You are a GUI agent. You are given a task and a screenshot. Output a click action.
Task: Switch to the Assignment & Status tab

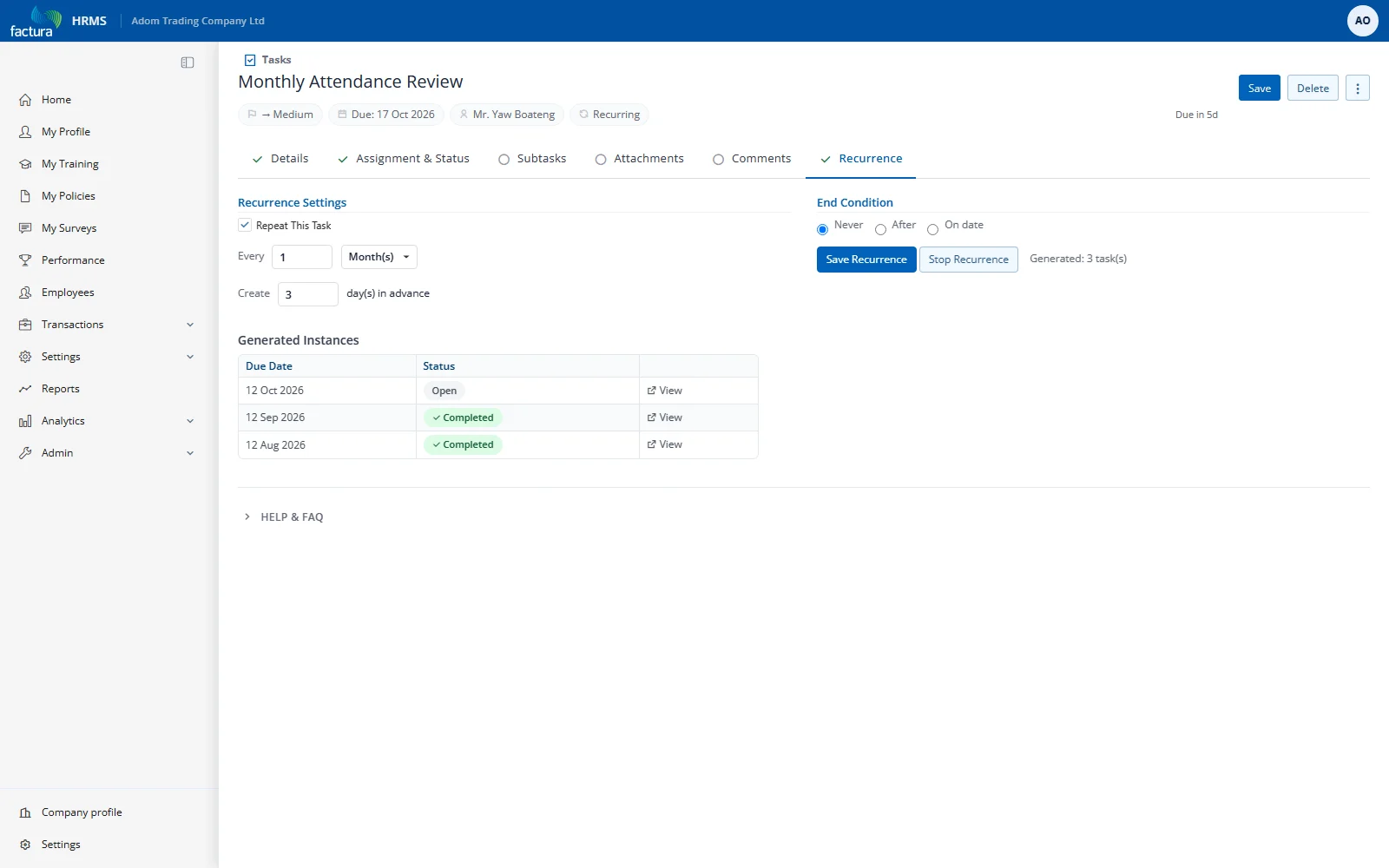click(x=404, y=159)
